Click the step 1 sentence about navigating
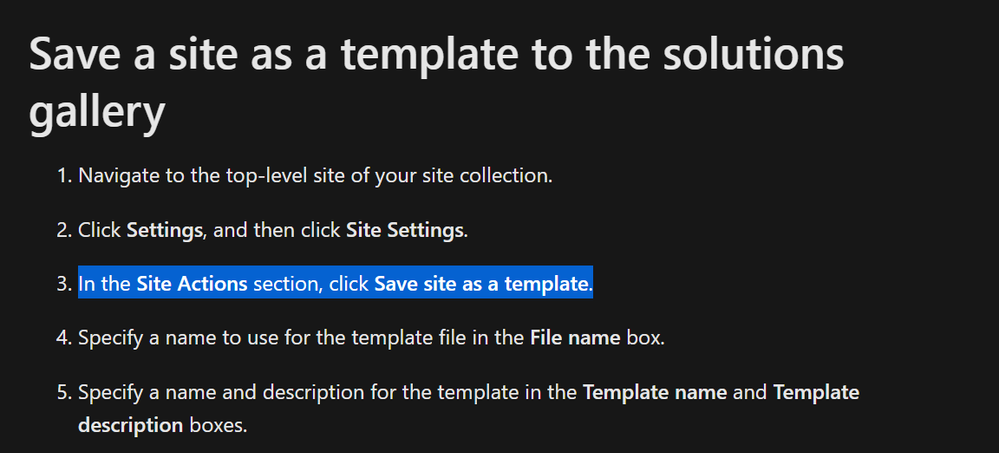The width and height of the screenshot is (999, 453). click(315, 176)
